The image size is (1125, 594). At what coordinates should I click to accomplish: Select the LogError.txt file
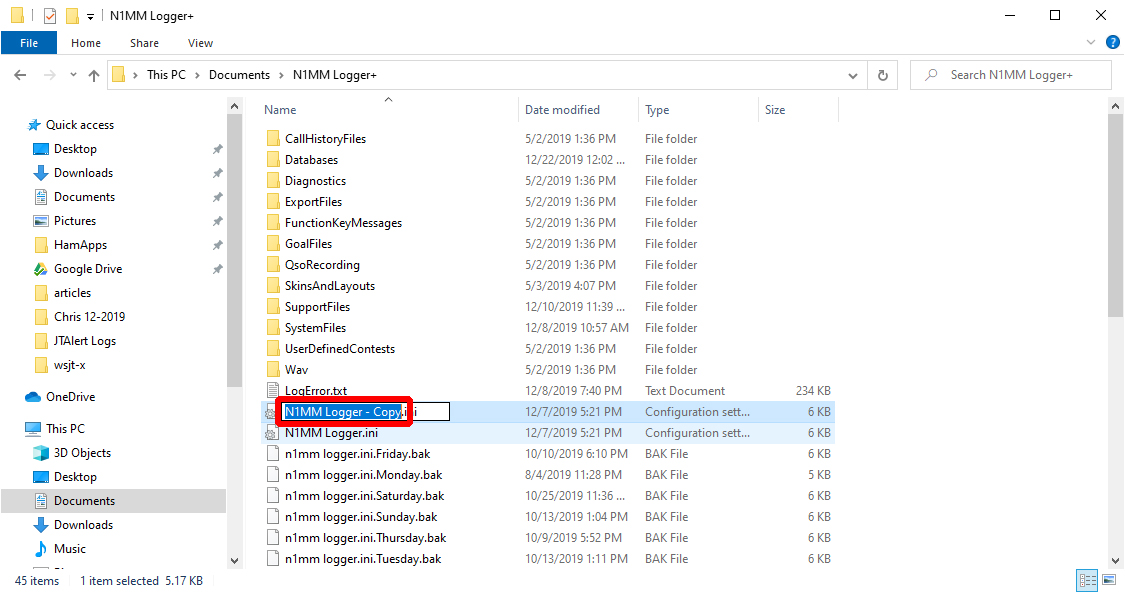point(316,390)
